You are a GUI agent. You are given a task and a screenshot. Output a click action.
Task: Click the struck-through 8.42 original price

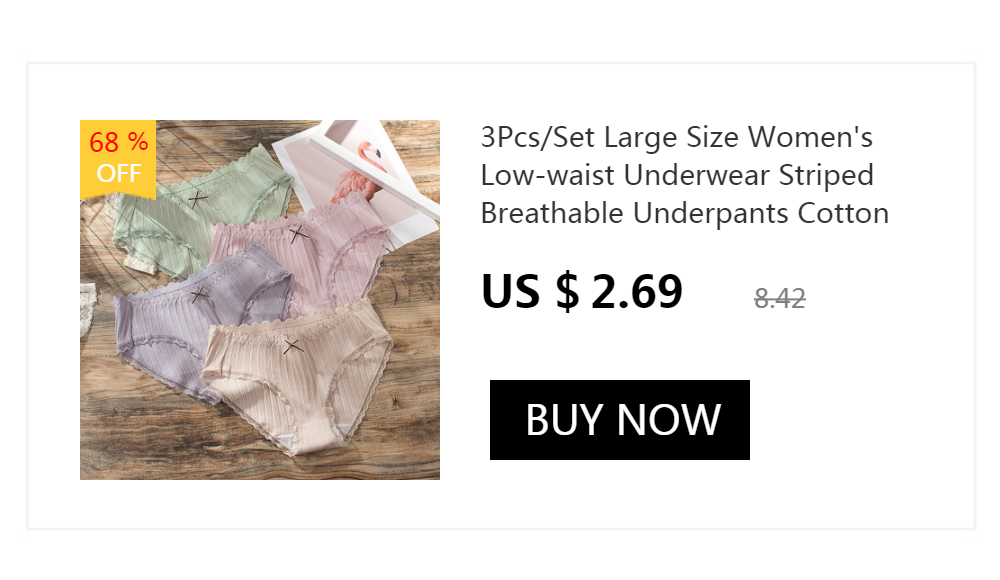779,298
